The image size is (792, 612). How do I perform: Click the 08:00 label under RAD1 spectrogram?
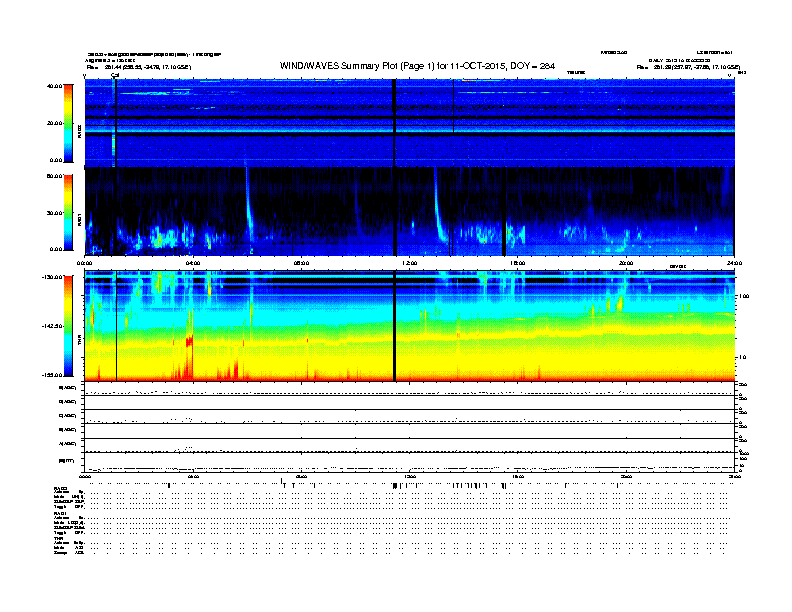(301, 263)
